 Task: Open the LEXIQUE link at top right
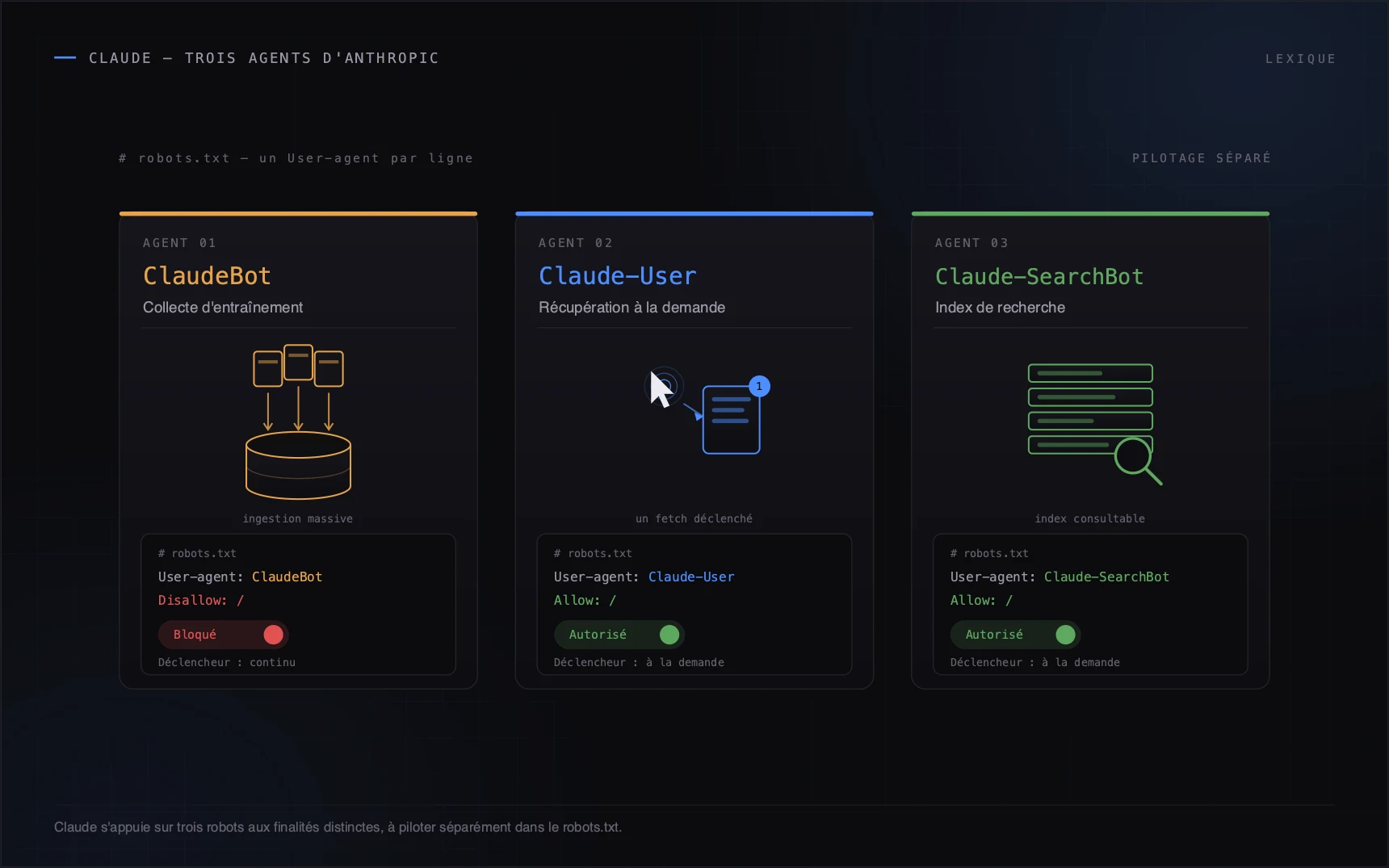pyautogui.click(x=1300, y=59)
